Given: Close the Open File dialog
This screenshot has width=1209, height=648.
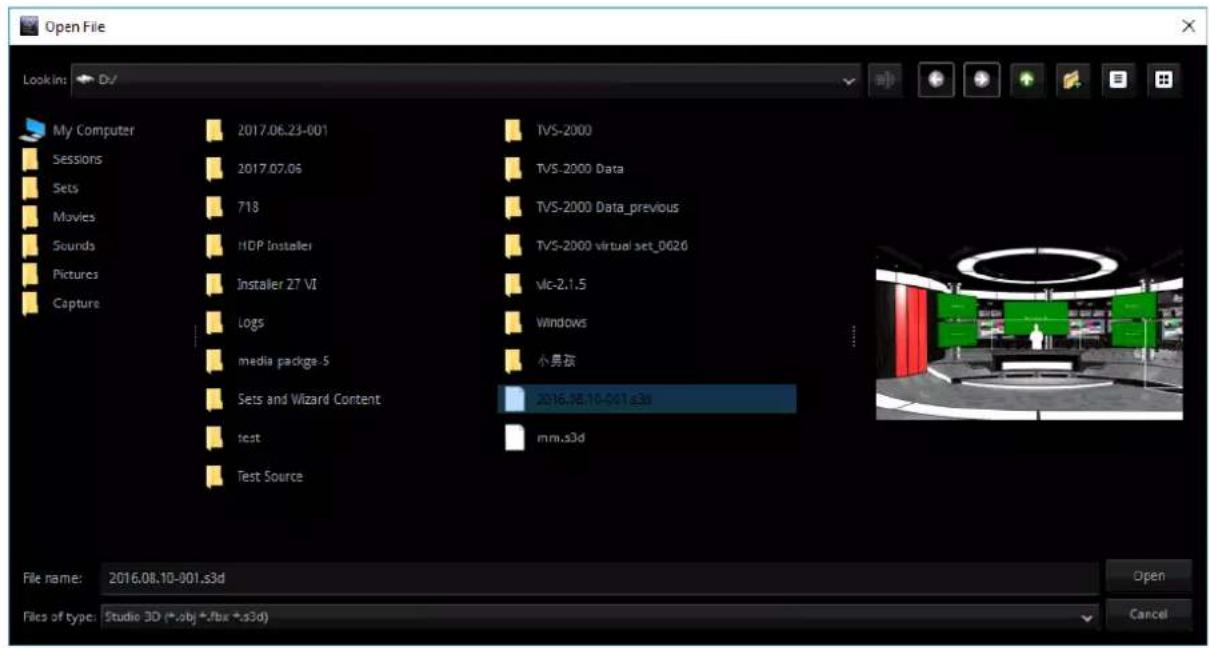Looking at the screenshot, I should 1188,26.
